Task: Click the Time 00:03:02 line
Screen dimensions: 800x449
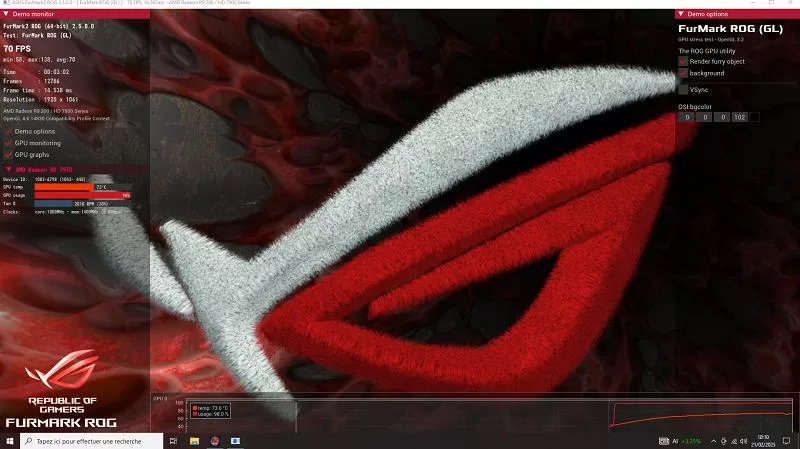Action: point(36,72)
